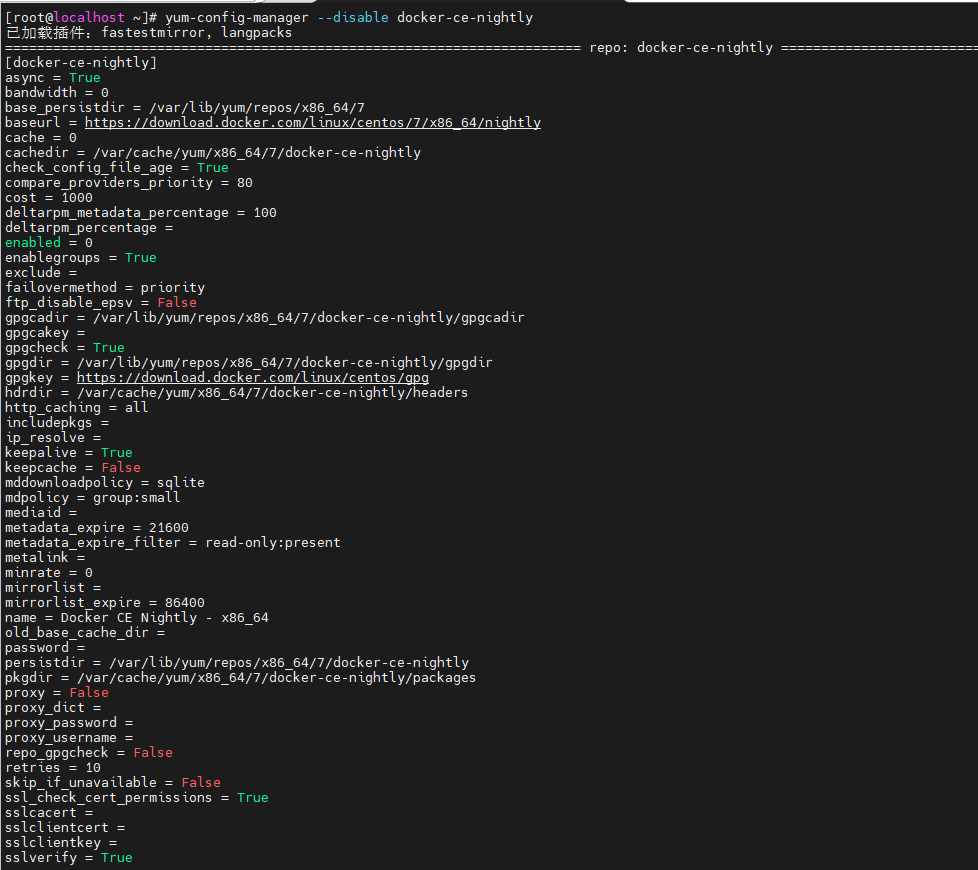Click "ftp_disable_epsv = False" line
The width and height of the screenshot is (978, 870).
[100, 302]
